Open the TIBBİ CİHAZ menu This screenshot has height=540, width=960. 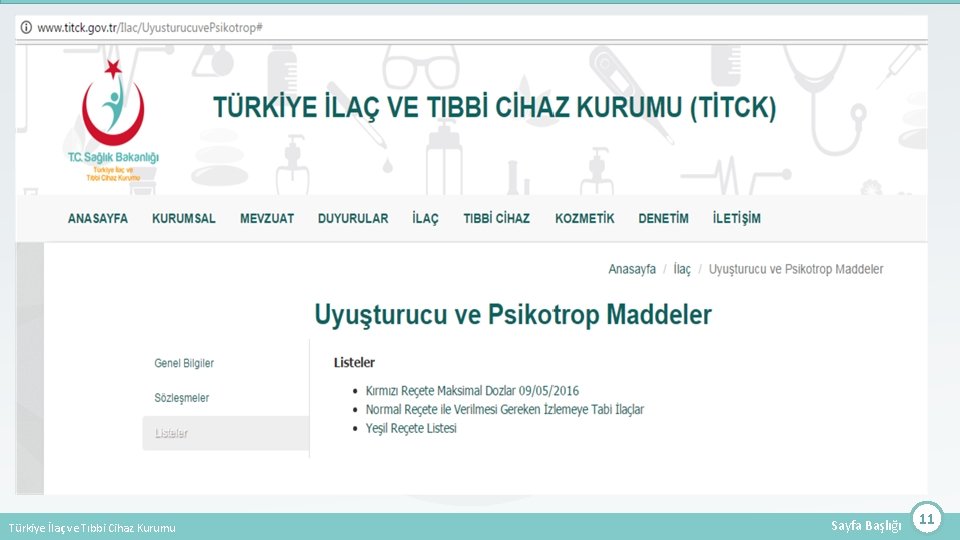point(497,219)
